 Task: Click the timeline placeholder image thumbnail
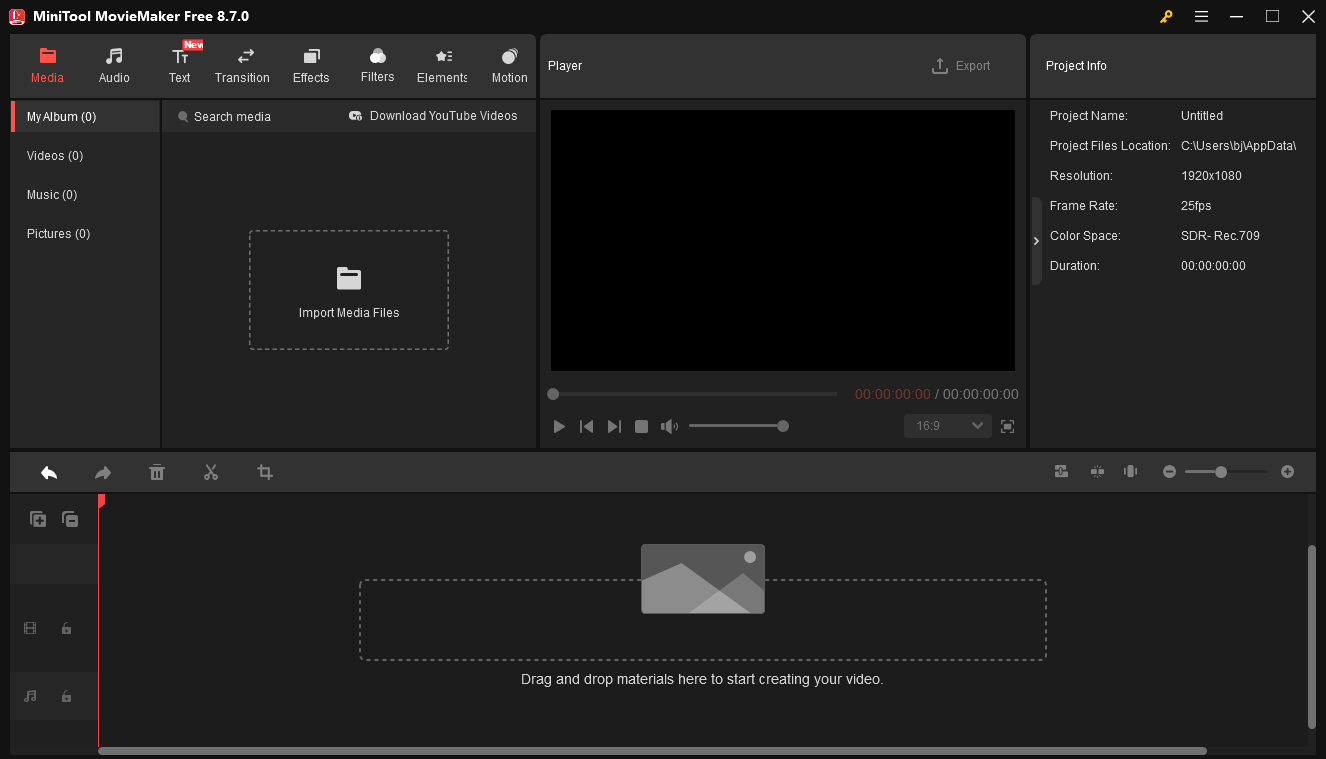tap(703, 579)
